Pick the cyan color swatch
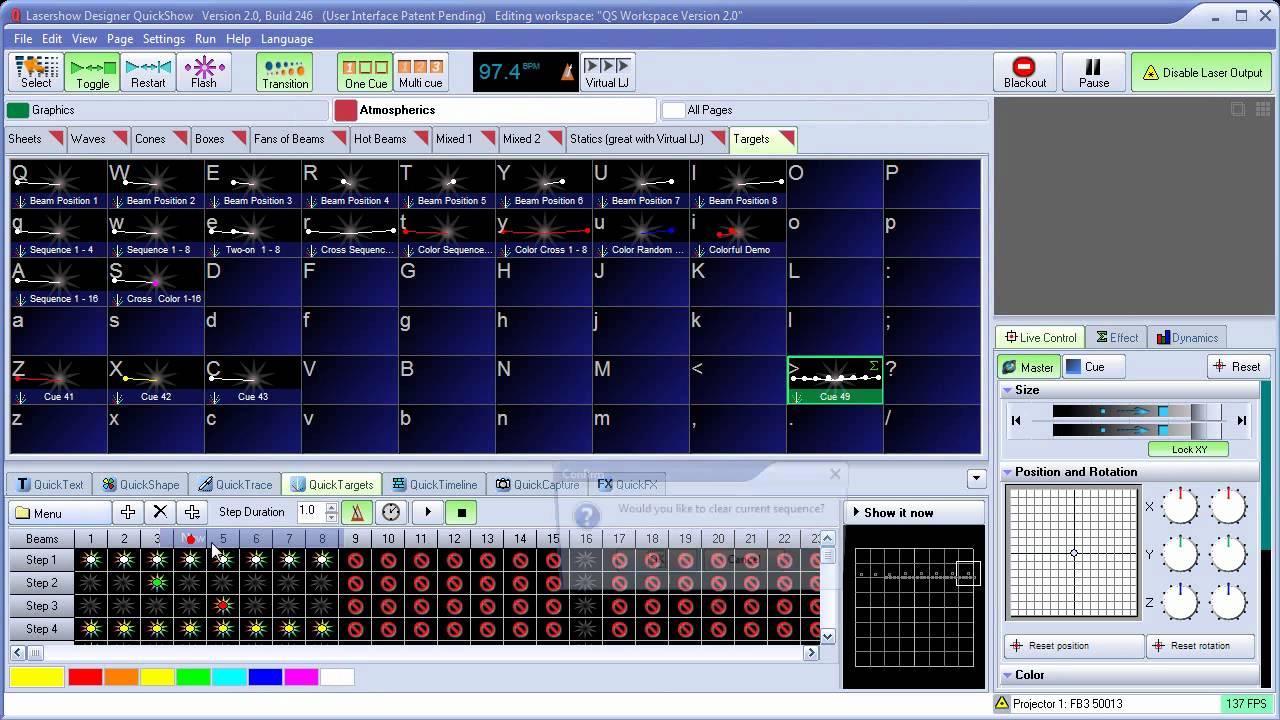 click(x=229, y=678)
